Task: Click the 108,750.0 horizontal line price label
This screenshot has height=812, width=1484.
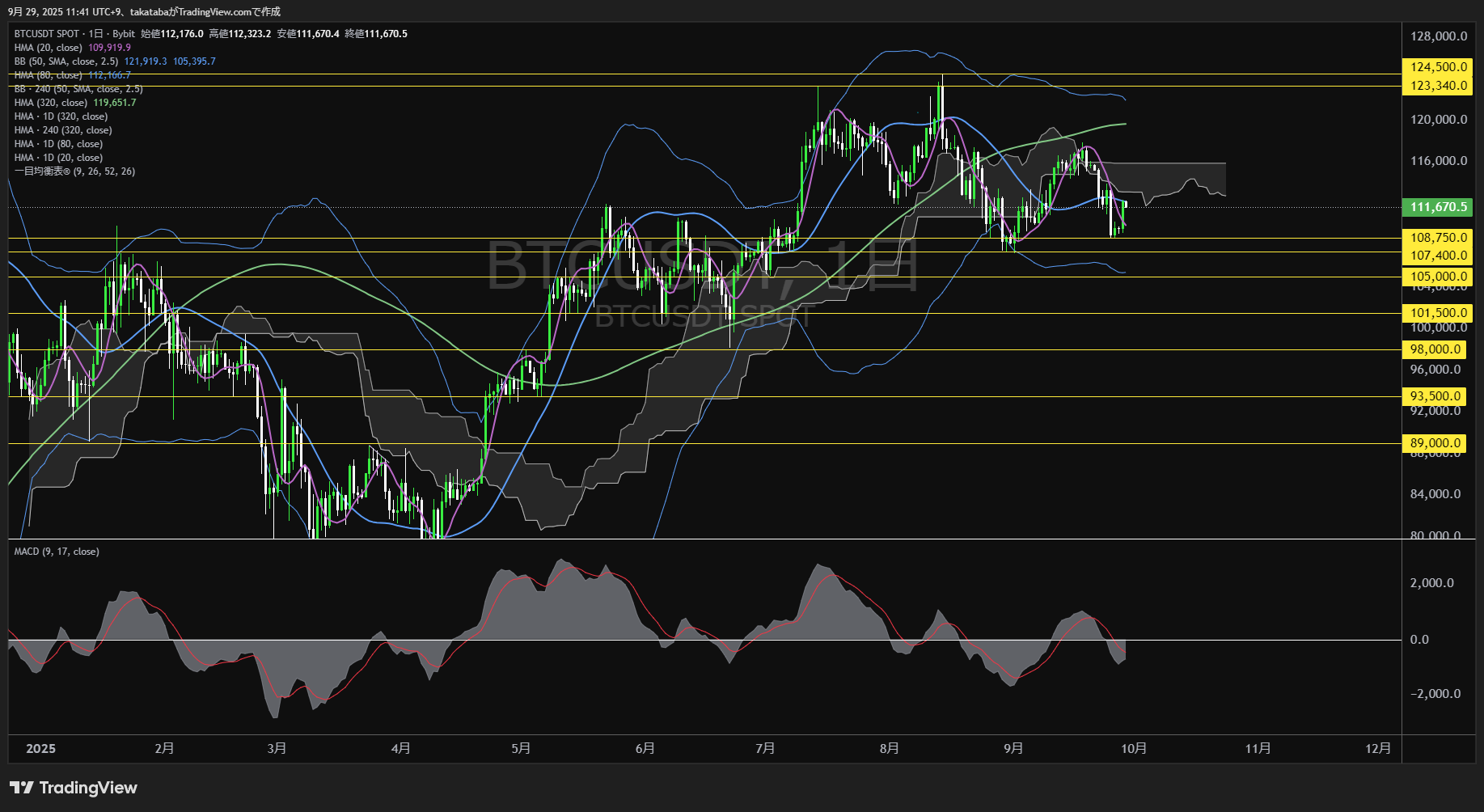Action: tap(1438, 238)
